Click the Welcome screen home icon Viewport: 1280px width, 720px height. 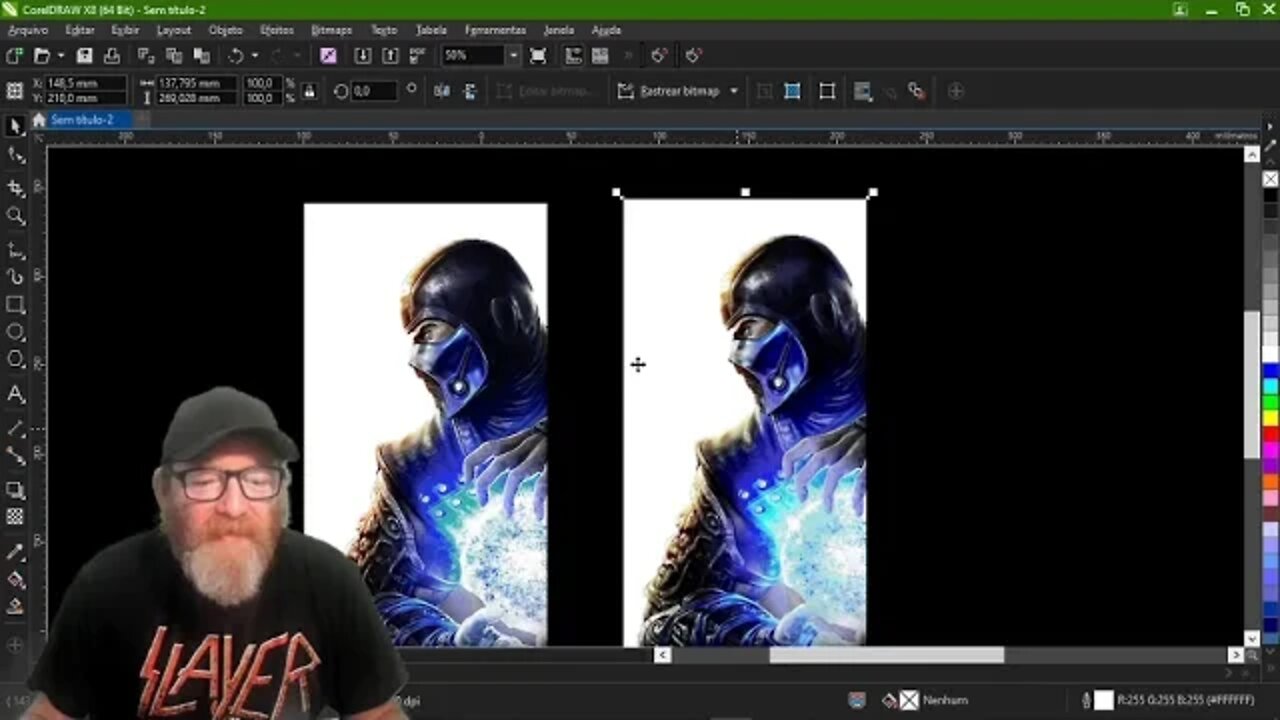[39, 120]
